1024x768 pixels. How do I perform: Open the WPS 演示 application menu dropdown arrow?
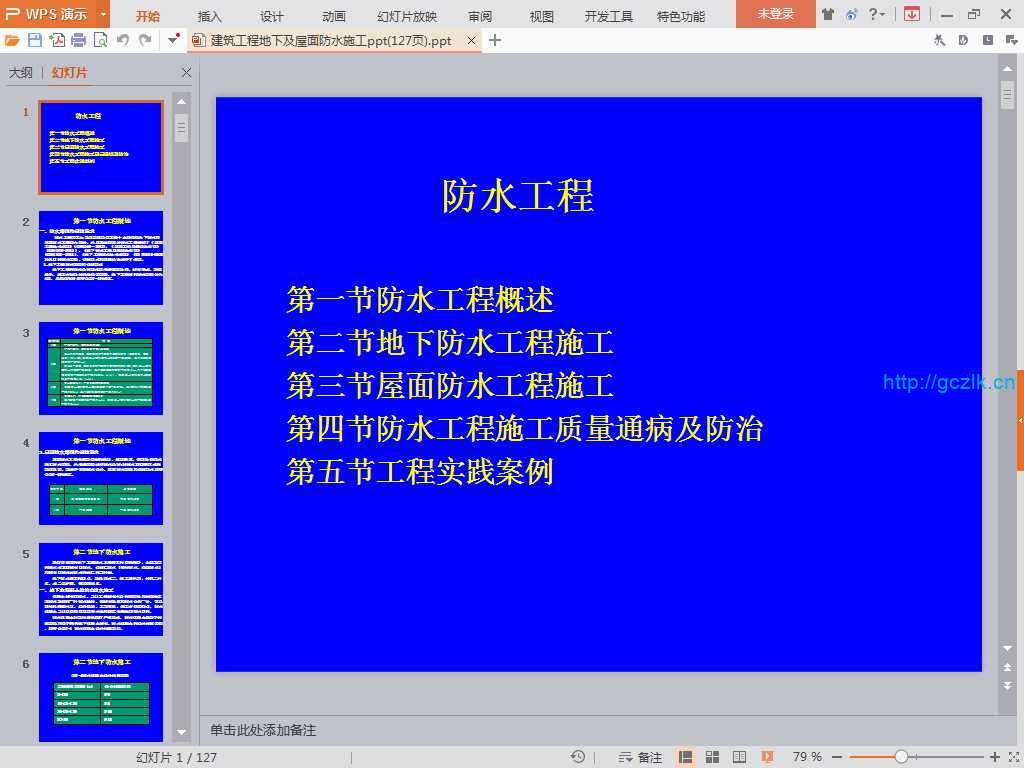[x=103, y=14]
